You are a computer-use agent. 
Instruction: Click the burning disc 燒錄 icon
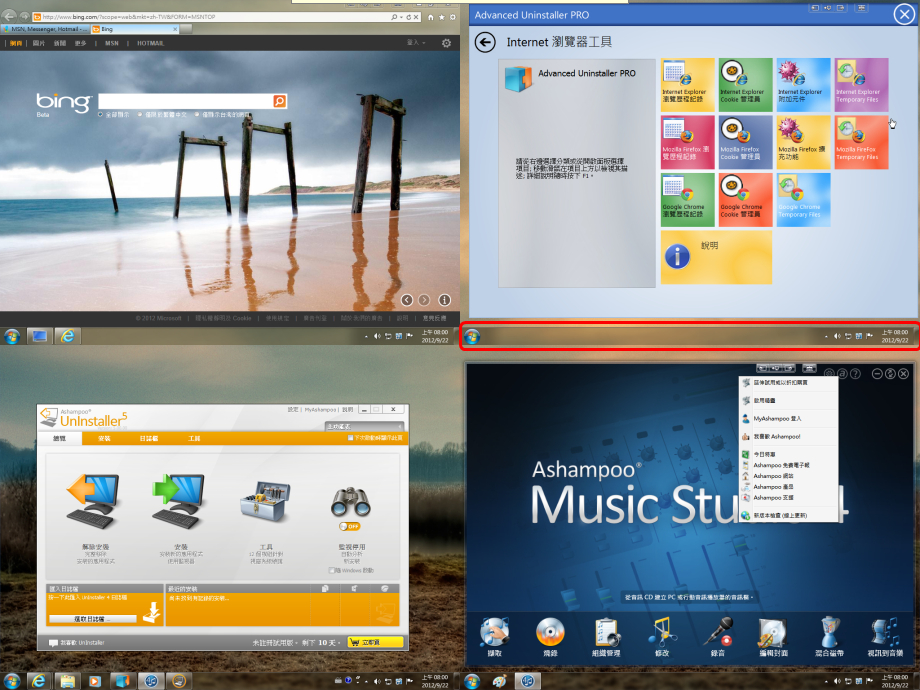pyautogui.click(x=550, y=635)
